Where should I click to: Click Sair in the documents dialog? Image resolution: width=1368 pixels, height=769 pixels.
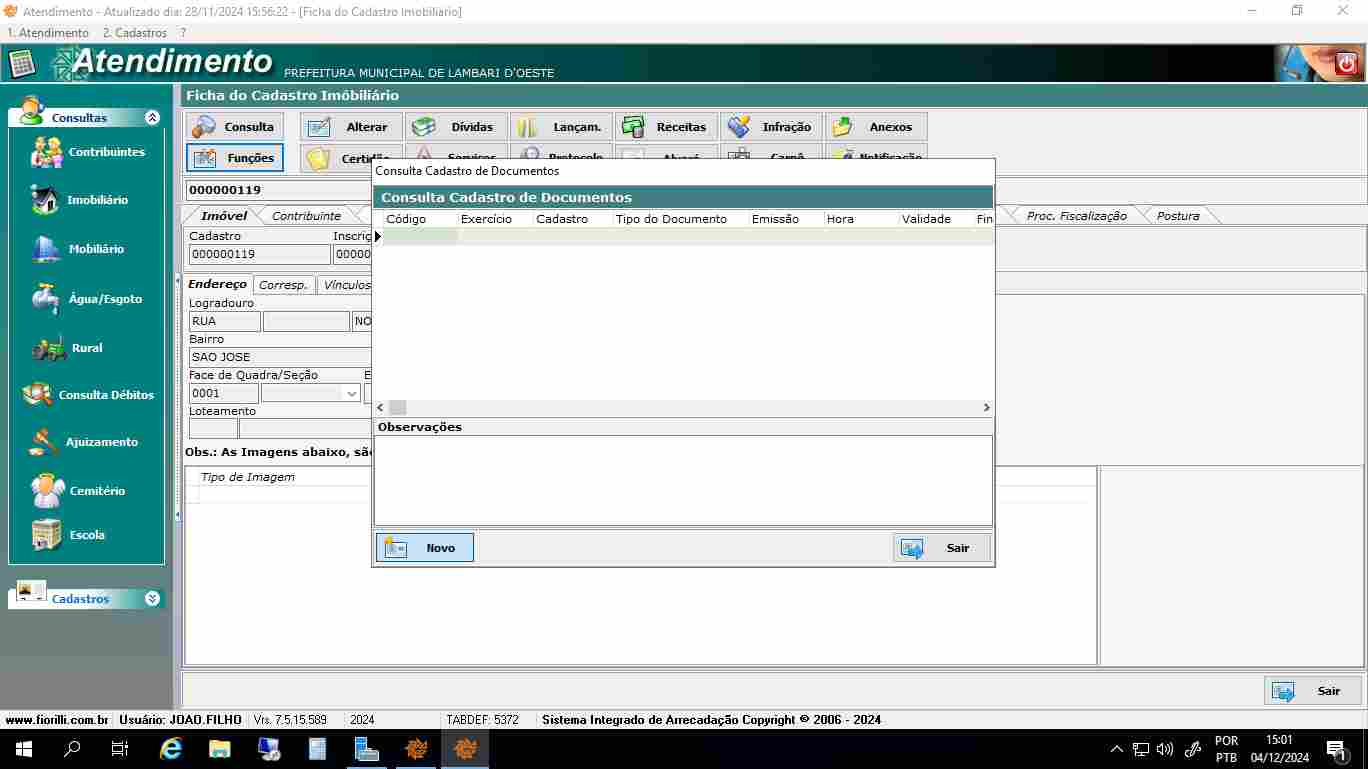coord(941,548)
